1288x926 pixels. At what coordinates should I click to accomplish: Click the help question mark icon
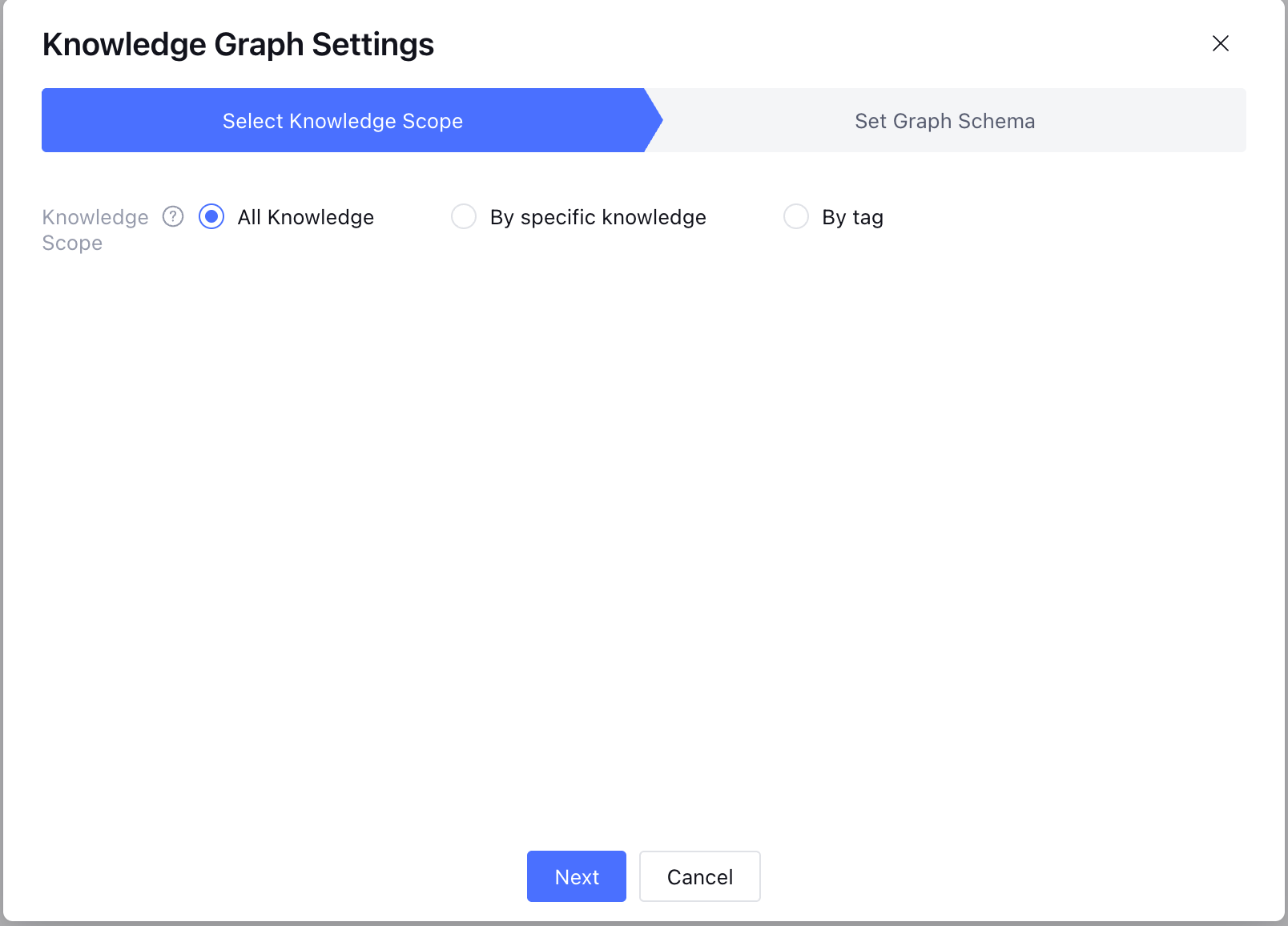click(x=173, y=216)
